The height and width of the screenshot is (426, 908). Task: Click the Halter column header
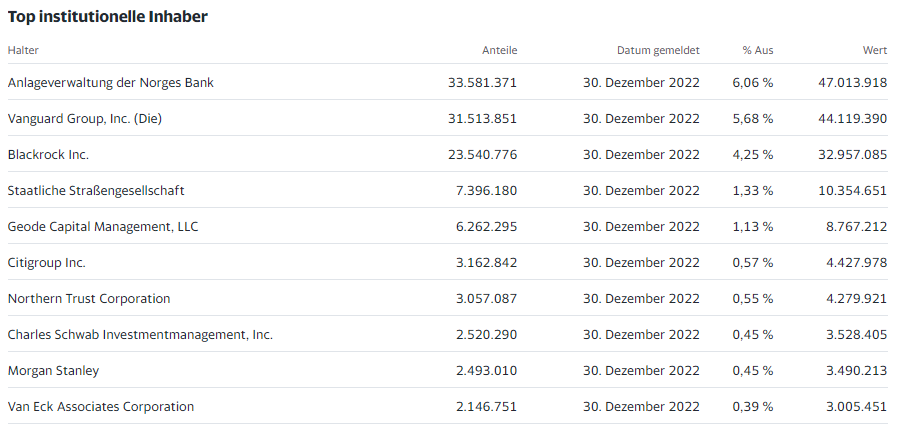[x=23, y=50]
